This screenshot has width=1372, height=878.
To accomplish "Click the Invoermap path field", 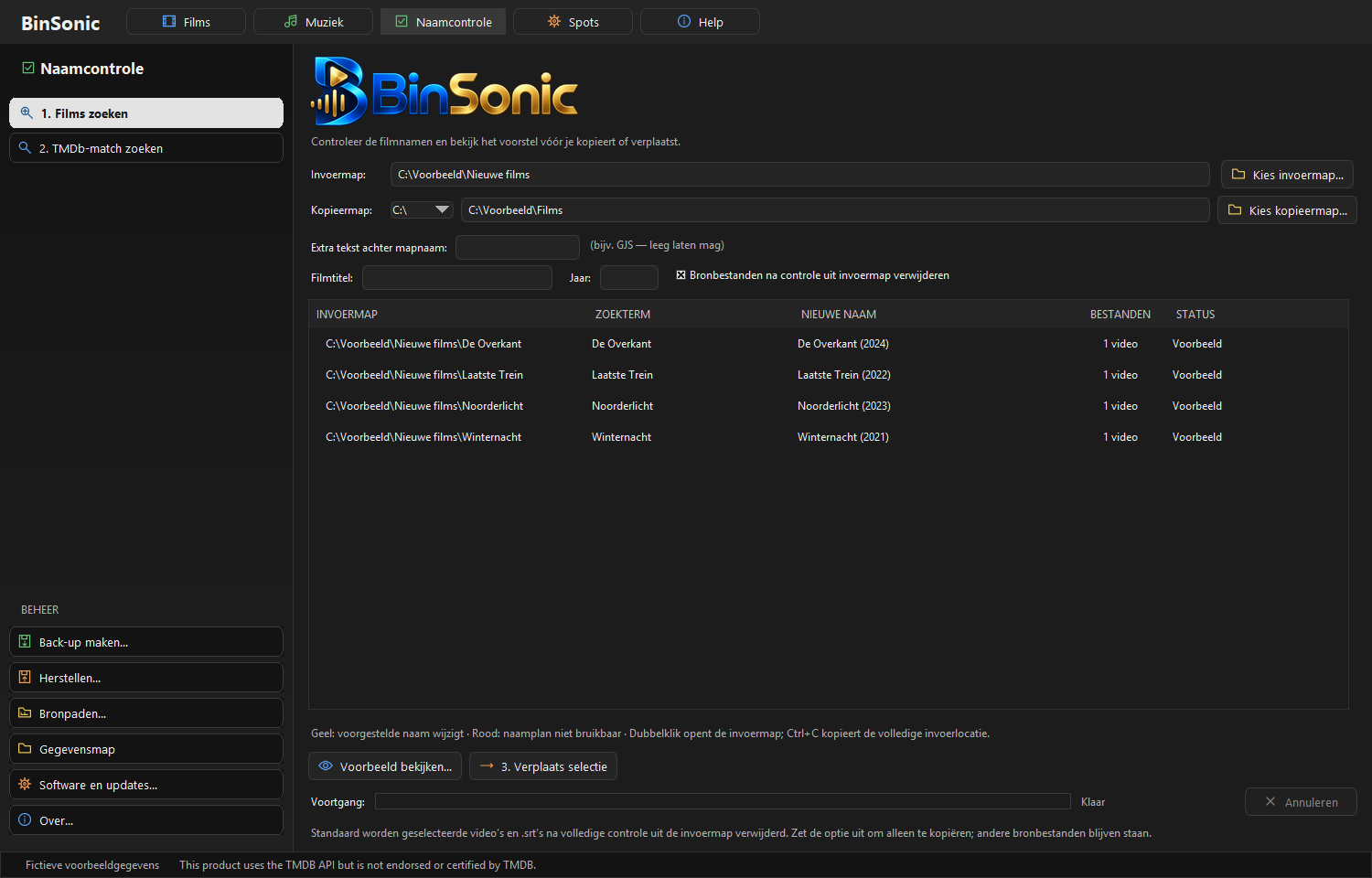I will pyautogui.click(x=800, y=175).
